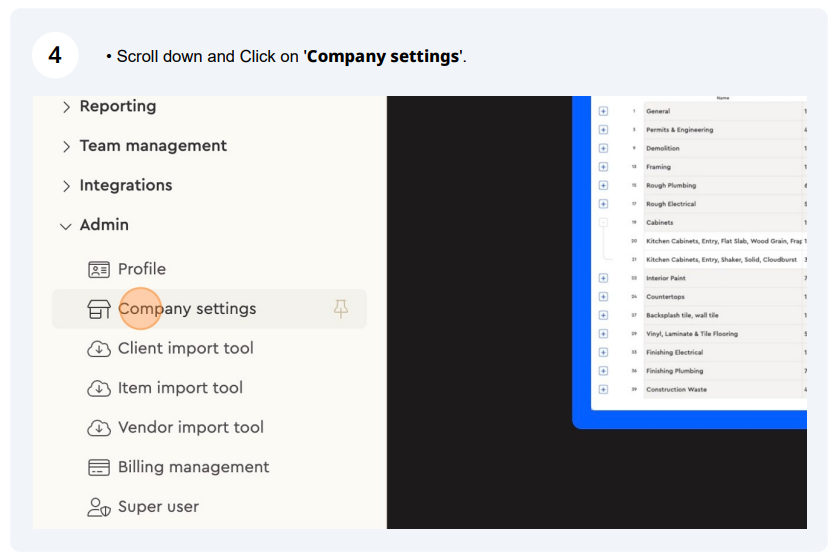Expand the Interior Paint row
This screenshot has width=837, height=560.
tap(603, 278)
